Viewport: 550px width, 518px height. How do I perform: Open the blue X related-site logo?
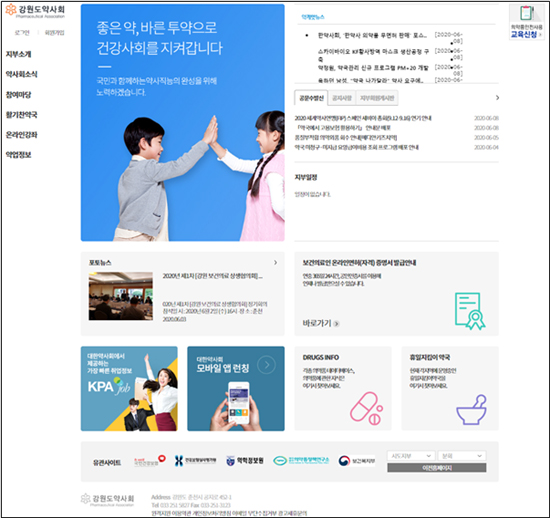[195, 460]
